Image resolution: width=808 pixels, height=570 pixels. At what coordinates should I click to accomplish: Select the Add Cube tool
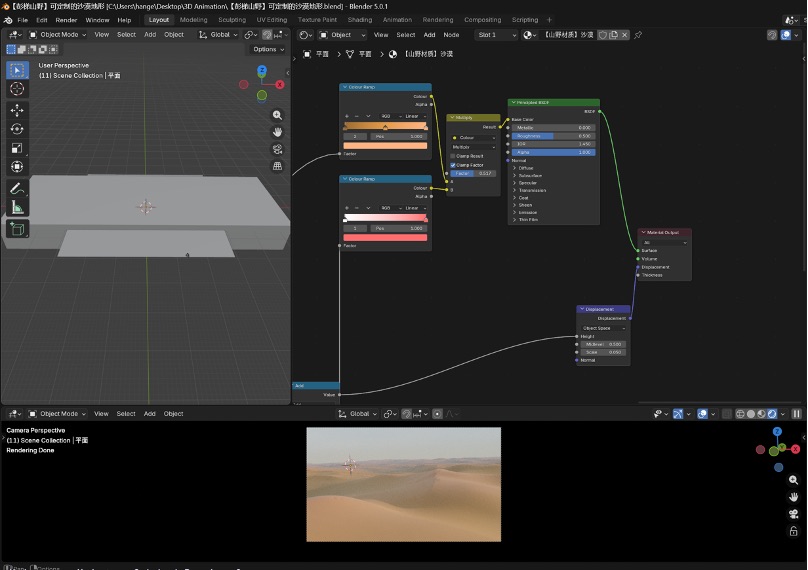(17, 228)
